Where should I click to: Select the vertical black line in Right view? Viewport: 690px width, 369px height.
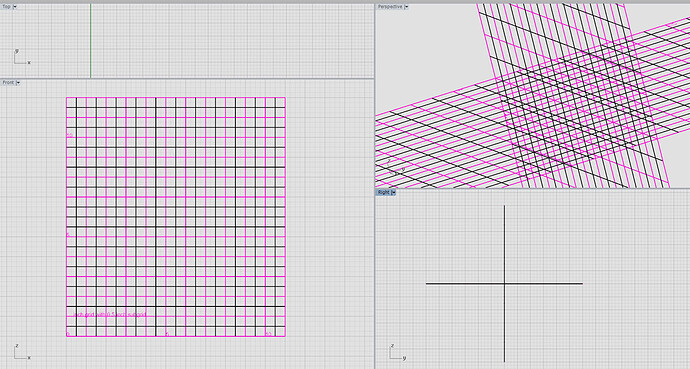tap(504, 284)
